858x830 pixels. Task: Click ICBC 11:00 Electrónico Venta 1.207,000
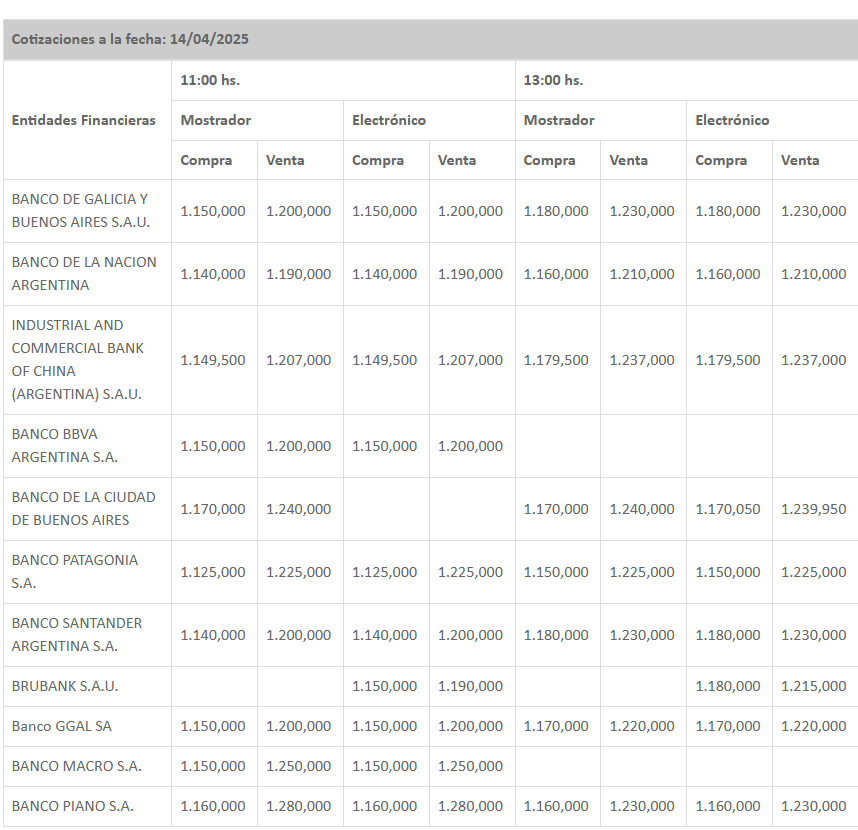(x=470, y=360)
